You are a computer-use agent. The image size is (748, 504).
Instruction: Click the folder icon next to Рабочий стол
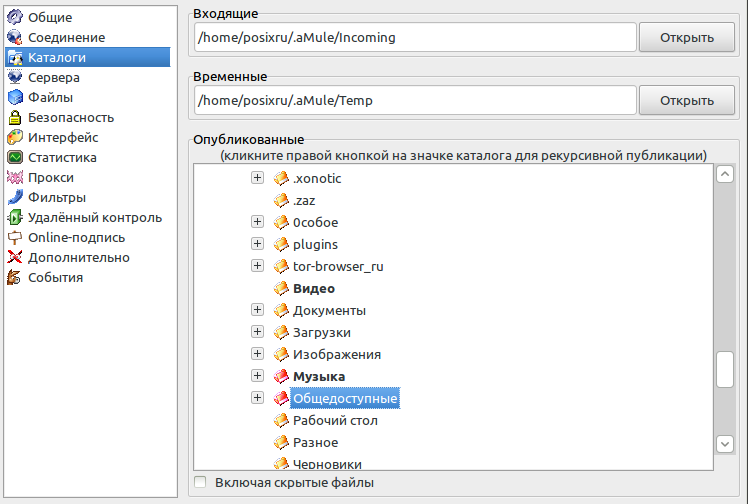coord(281,421)
